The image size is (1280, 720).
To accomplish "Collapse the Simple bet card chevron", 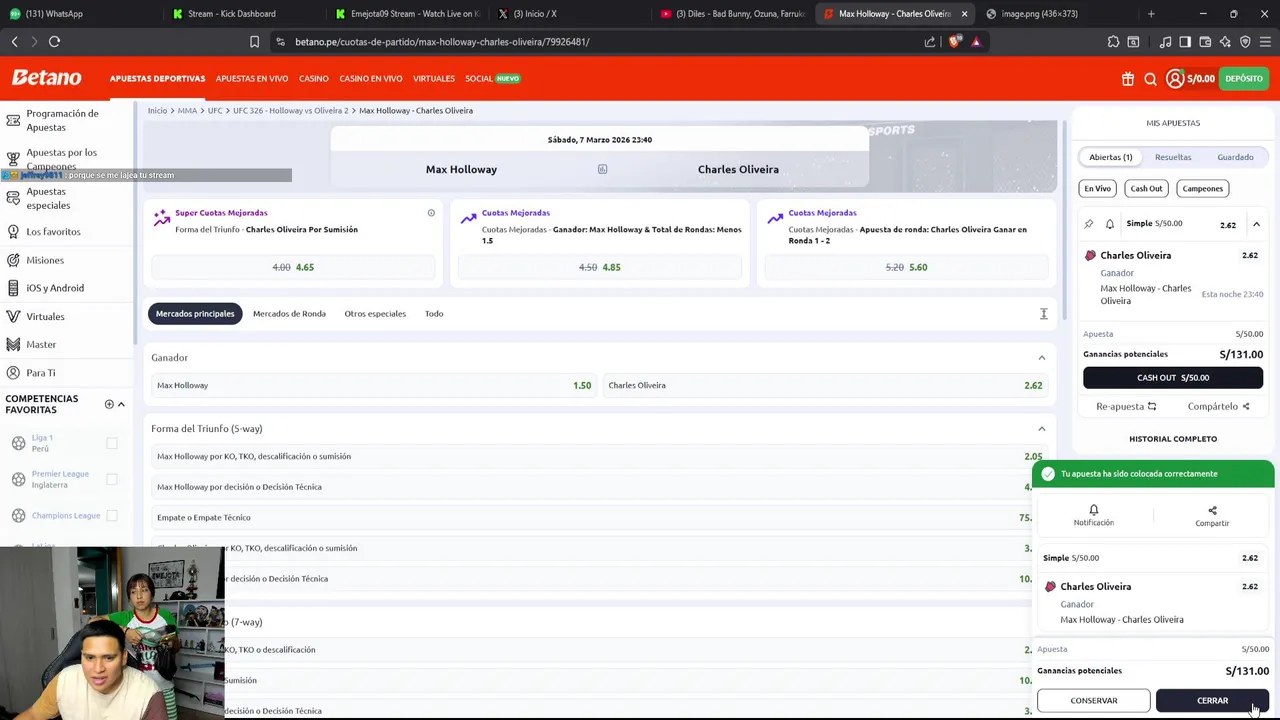I will (1256, 224).
